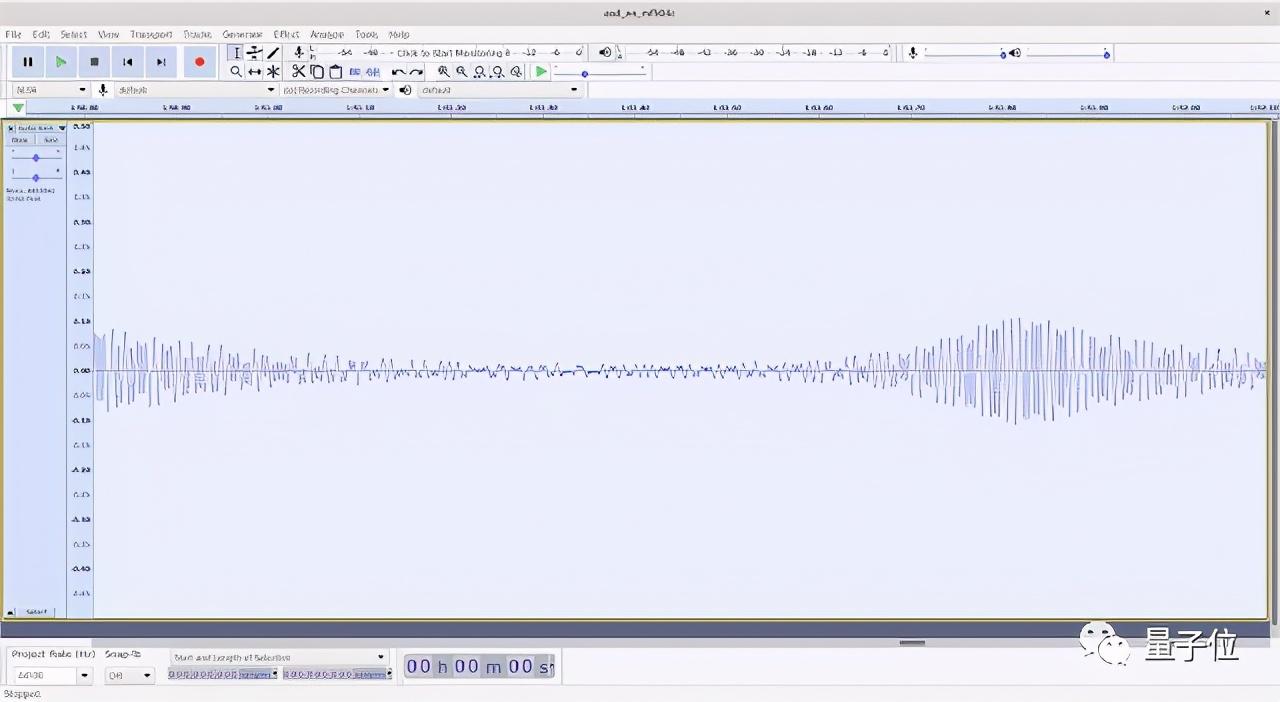Toggle the track Solo button

click(x=50, y=140)
